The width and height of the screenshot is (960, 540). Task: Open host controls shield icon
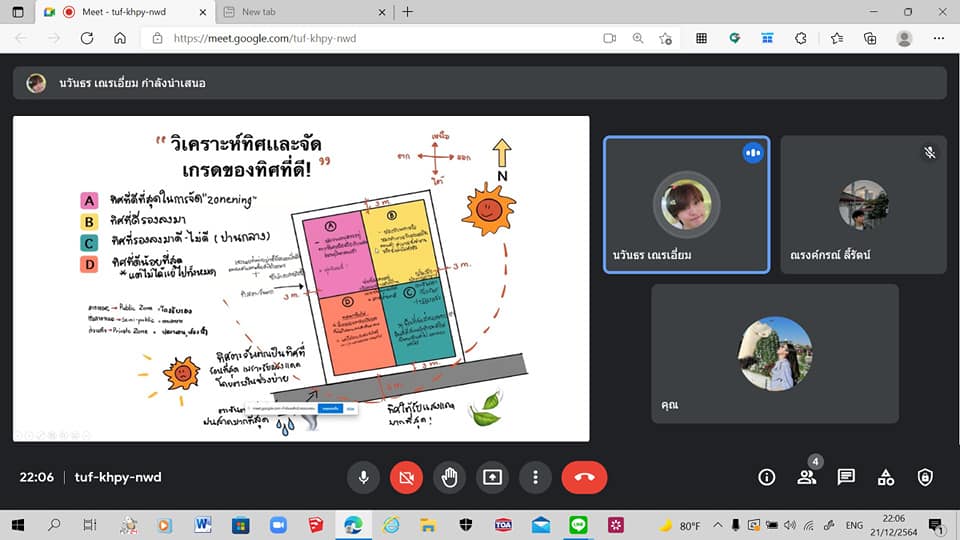click(x=925, y=477)
